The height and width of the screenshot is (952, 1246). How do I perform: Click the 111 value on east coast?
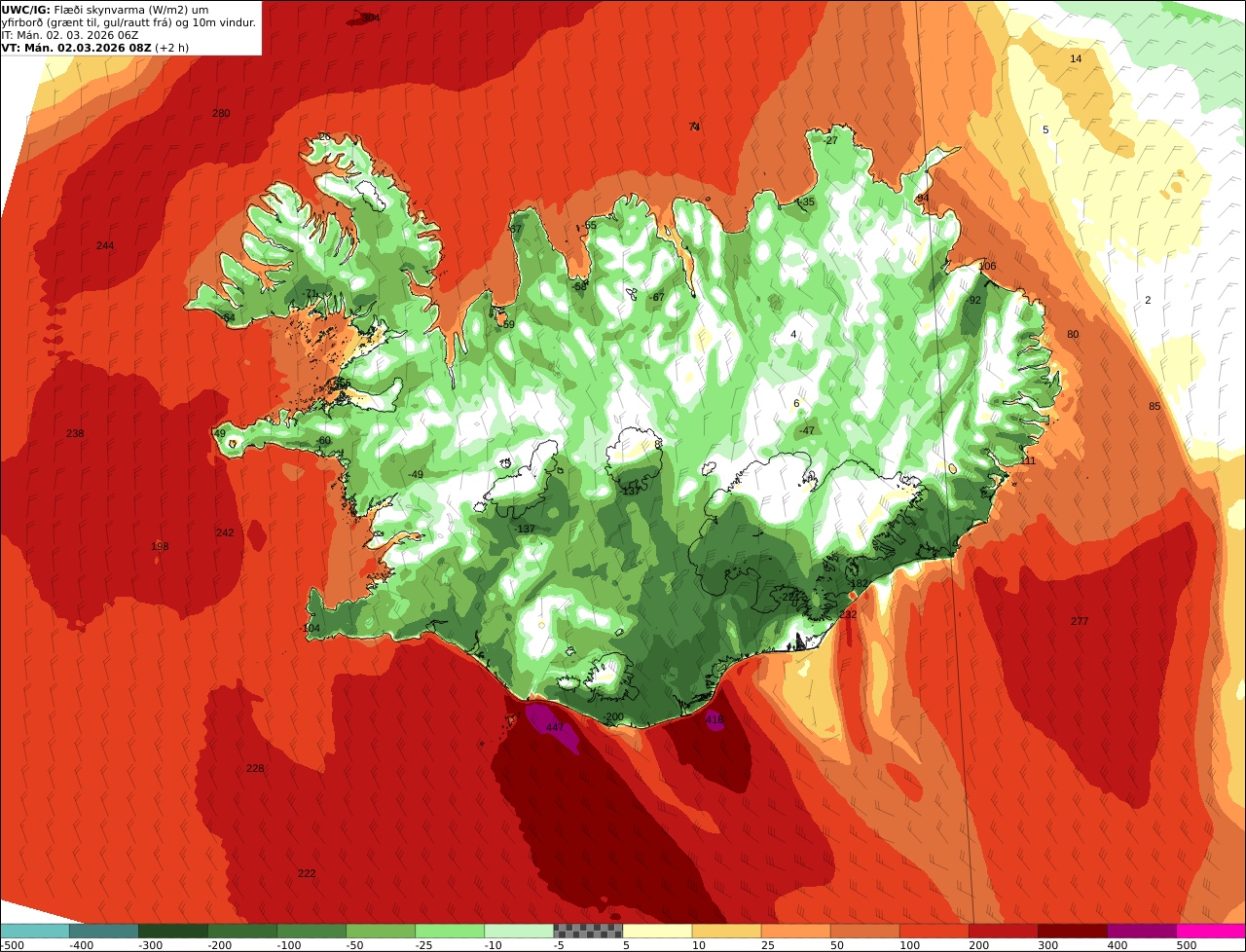click(1028, 460)
